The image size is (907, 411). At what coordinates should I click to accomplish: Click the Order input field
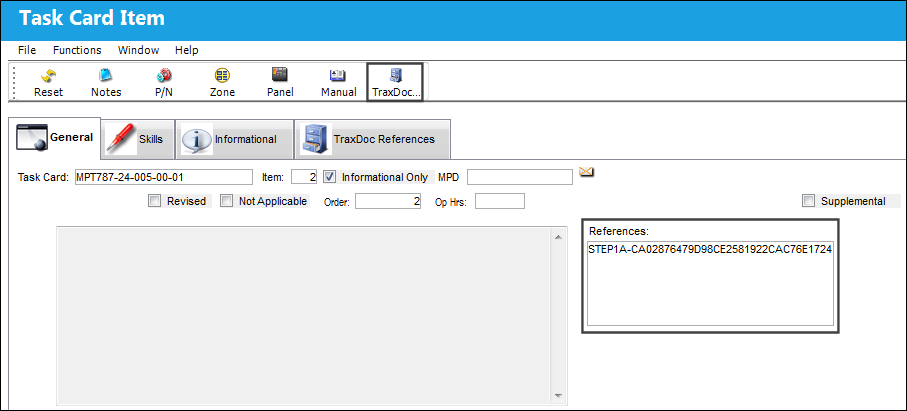(388, 201)
